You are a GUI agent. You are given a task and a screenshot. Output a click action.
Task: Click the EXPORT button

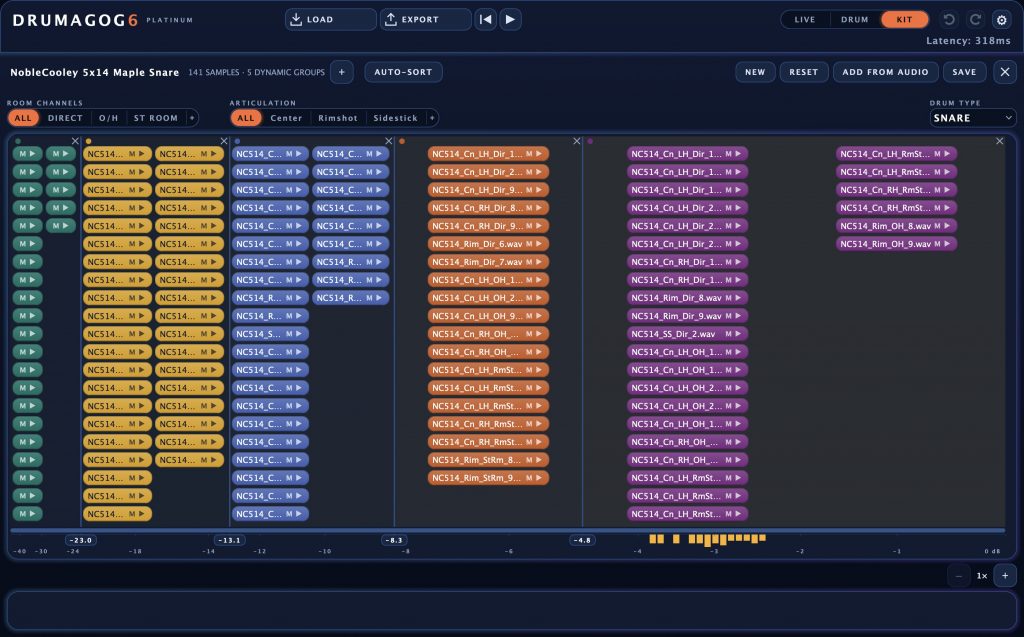[x=425, y=20]
